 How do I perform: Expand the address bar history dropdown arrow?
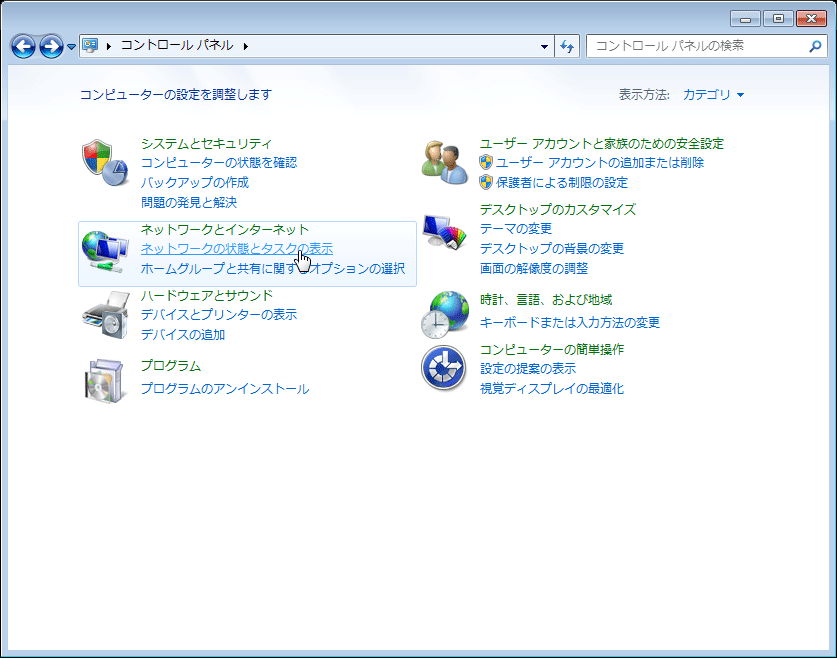[x=544, y=46]
